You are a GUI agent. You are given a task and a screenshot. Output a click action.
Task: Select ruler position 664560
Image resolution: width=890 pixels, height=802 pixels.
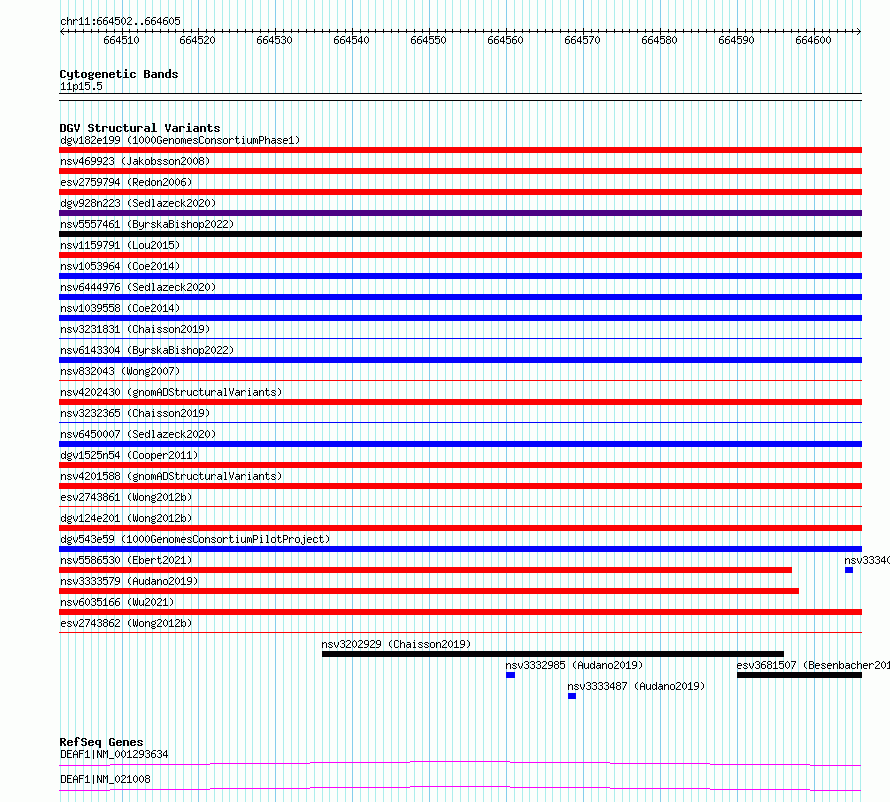pyautogui.click(x=505, y=40)
